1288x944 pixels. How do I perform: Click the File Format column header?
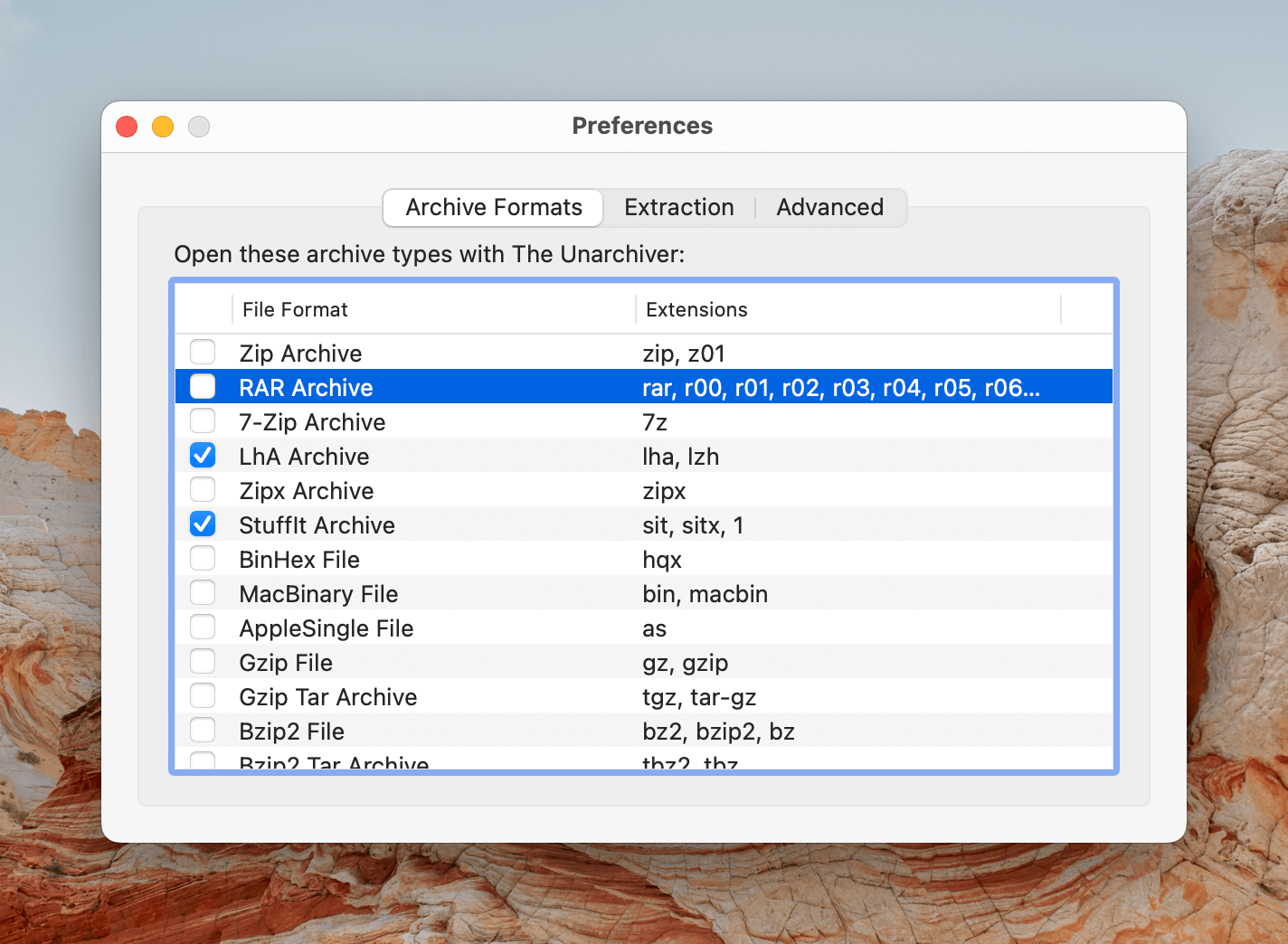tap(295, 309)
